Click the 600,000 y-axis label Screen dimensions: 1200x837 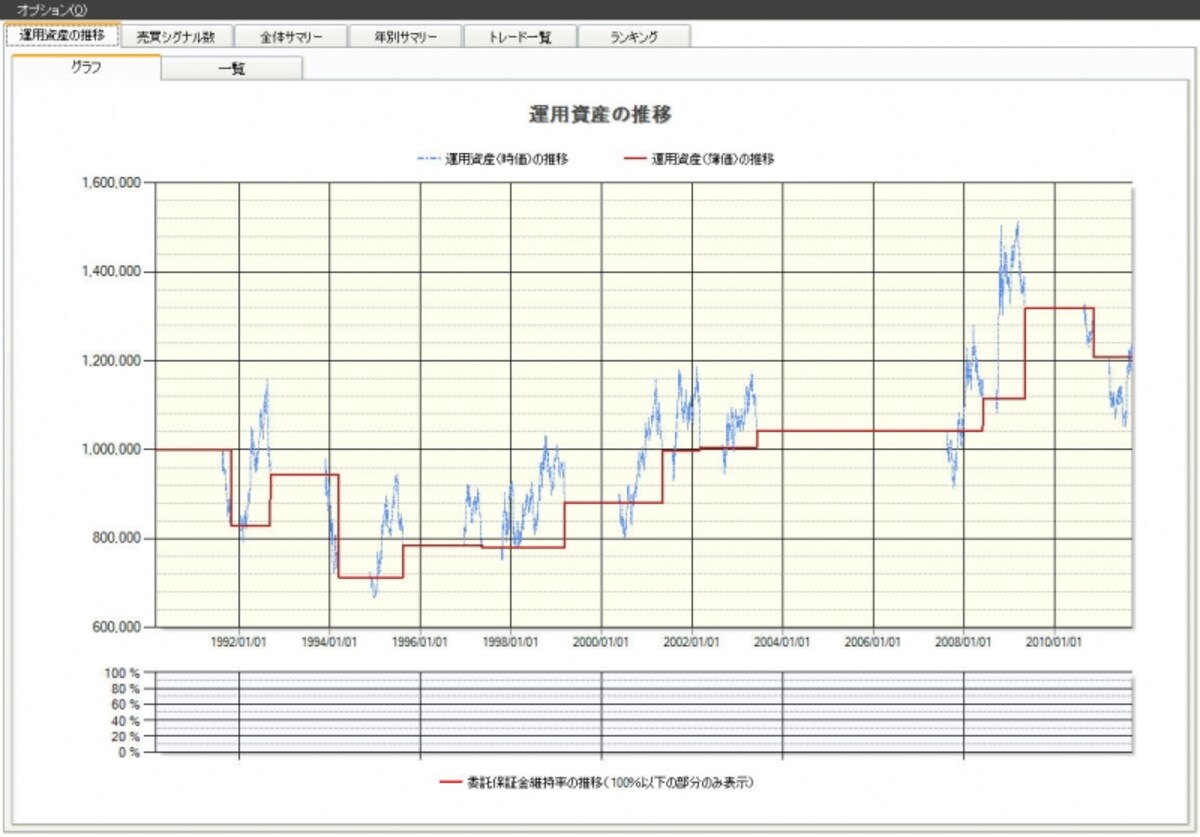coord(115,627)
